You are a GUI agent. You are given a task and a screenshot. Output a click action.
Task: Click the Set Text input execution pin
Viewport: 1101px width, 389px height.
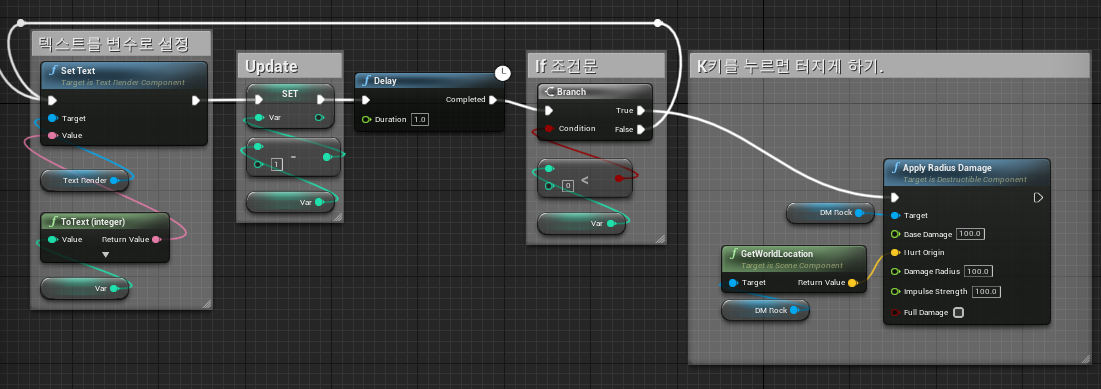(52, 100)
